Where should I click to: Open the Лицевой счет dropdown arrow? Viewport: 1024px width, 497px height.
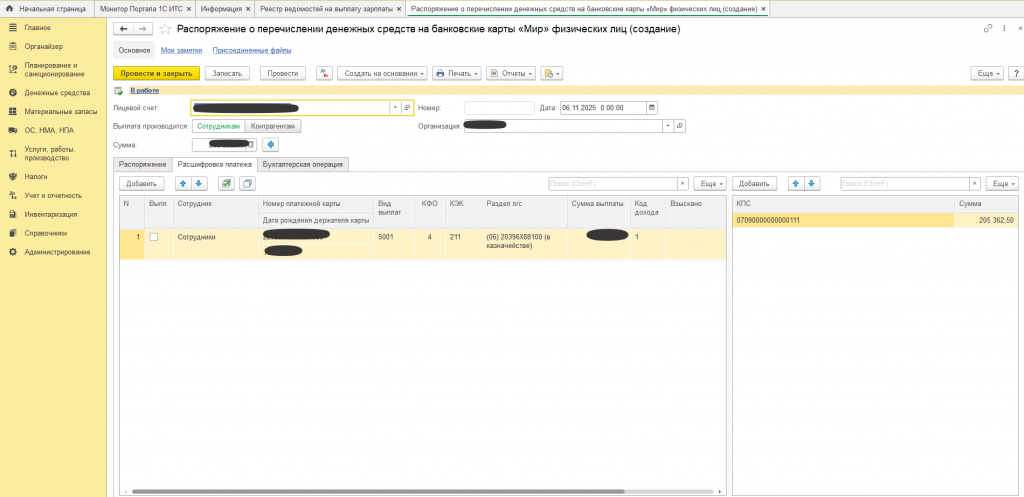tap(395, 108)
